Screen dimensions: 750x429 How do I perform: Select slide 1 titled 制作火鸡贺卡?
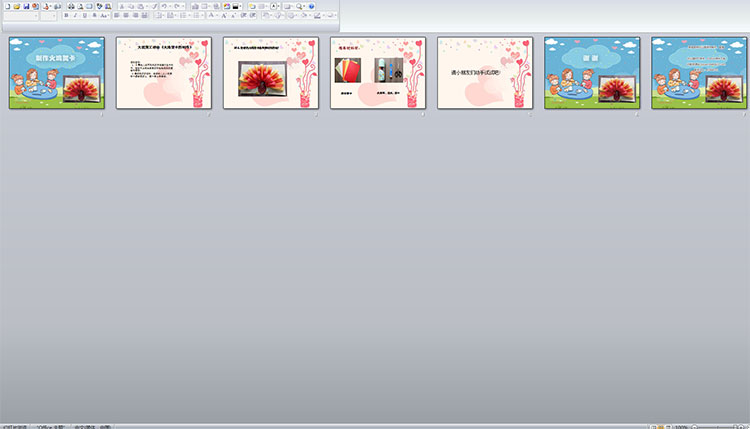57,73
